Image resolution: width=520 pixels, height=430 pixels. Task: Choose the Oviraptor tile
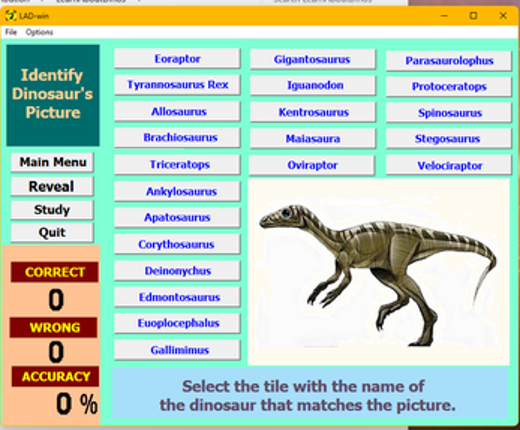pos(312,165)
